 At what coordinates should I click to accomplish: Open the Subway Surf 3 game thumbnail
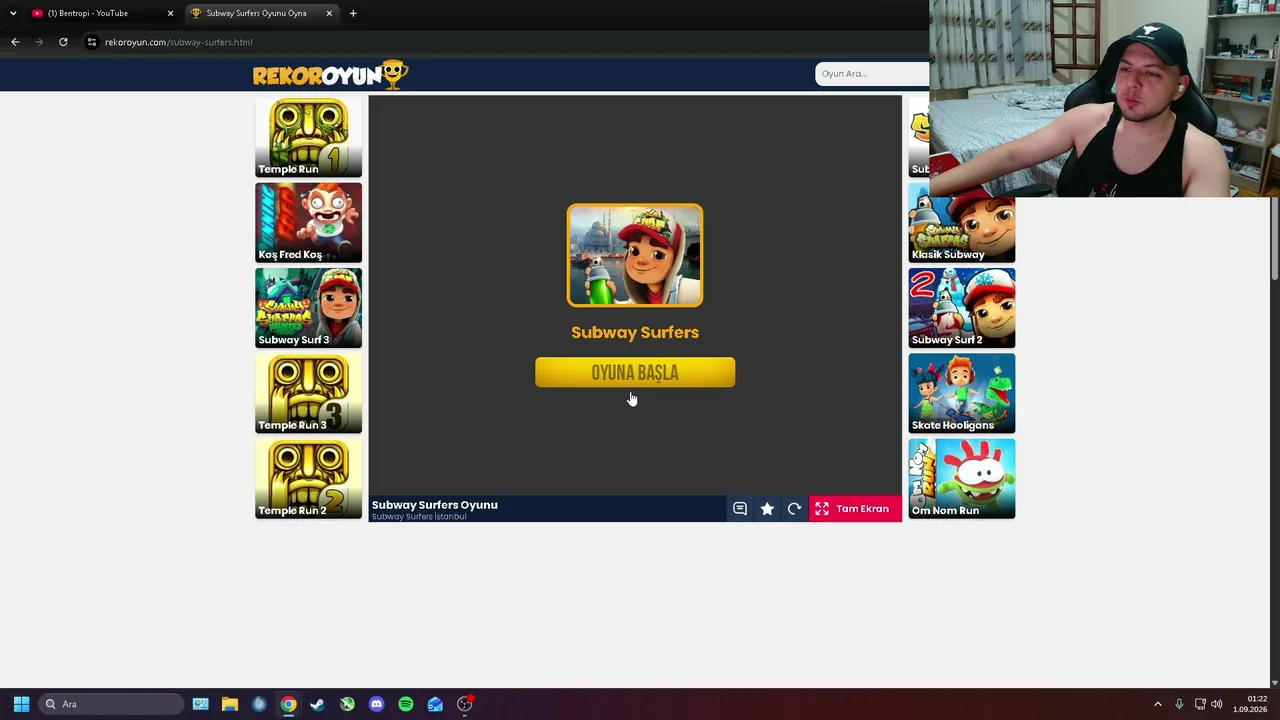click(308, 308)
